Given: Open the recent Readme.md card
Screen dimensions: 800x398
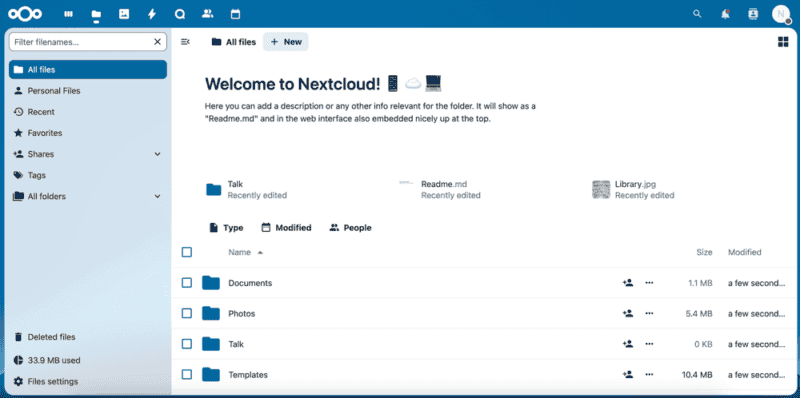Looking at the screenshot, I should (440, 189).
